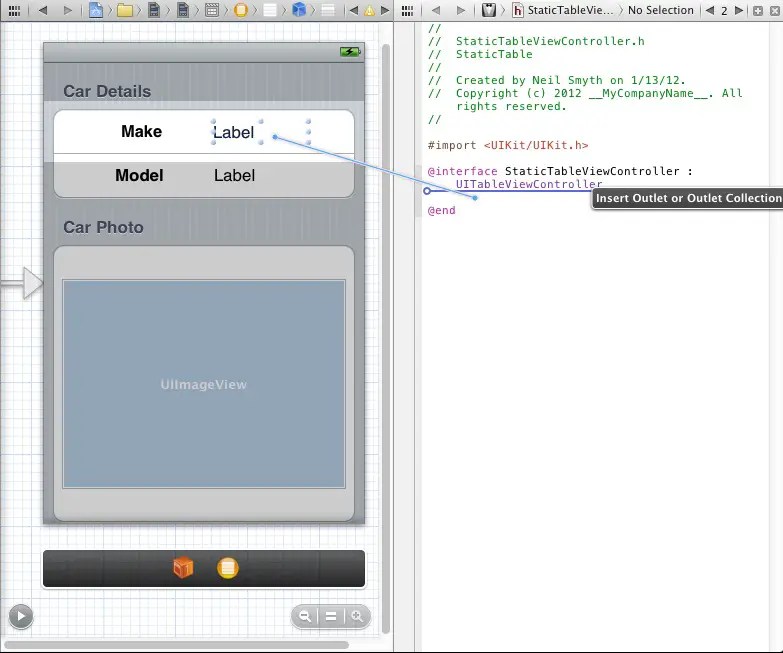This screenshot has height=653, width=783.
Task: Select the table view icon in jump bar
Action: tap(270, 10)
